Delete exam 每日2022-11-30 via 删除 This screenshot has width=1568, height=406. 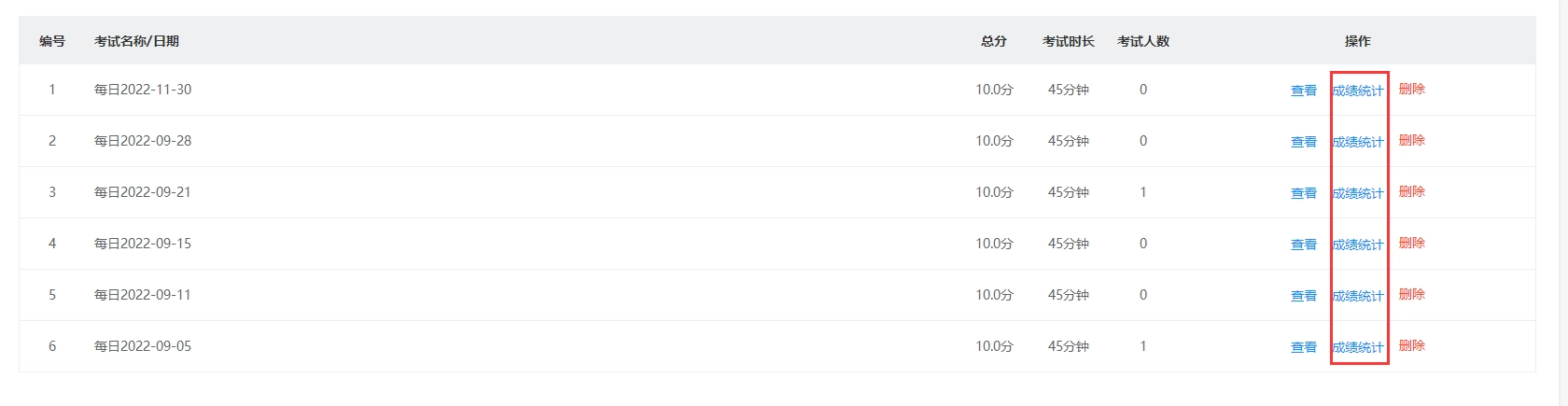click(x=1411, y=90)
